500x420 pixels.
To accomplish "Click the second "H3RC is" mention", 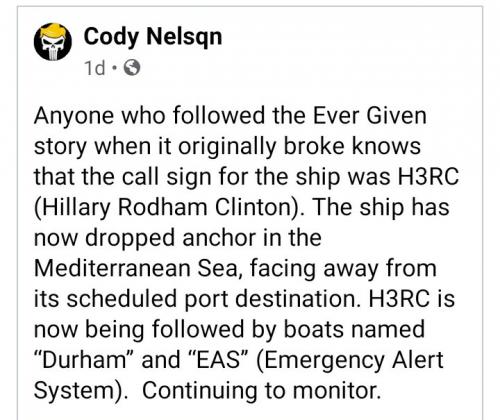I will tap(412, 298).
